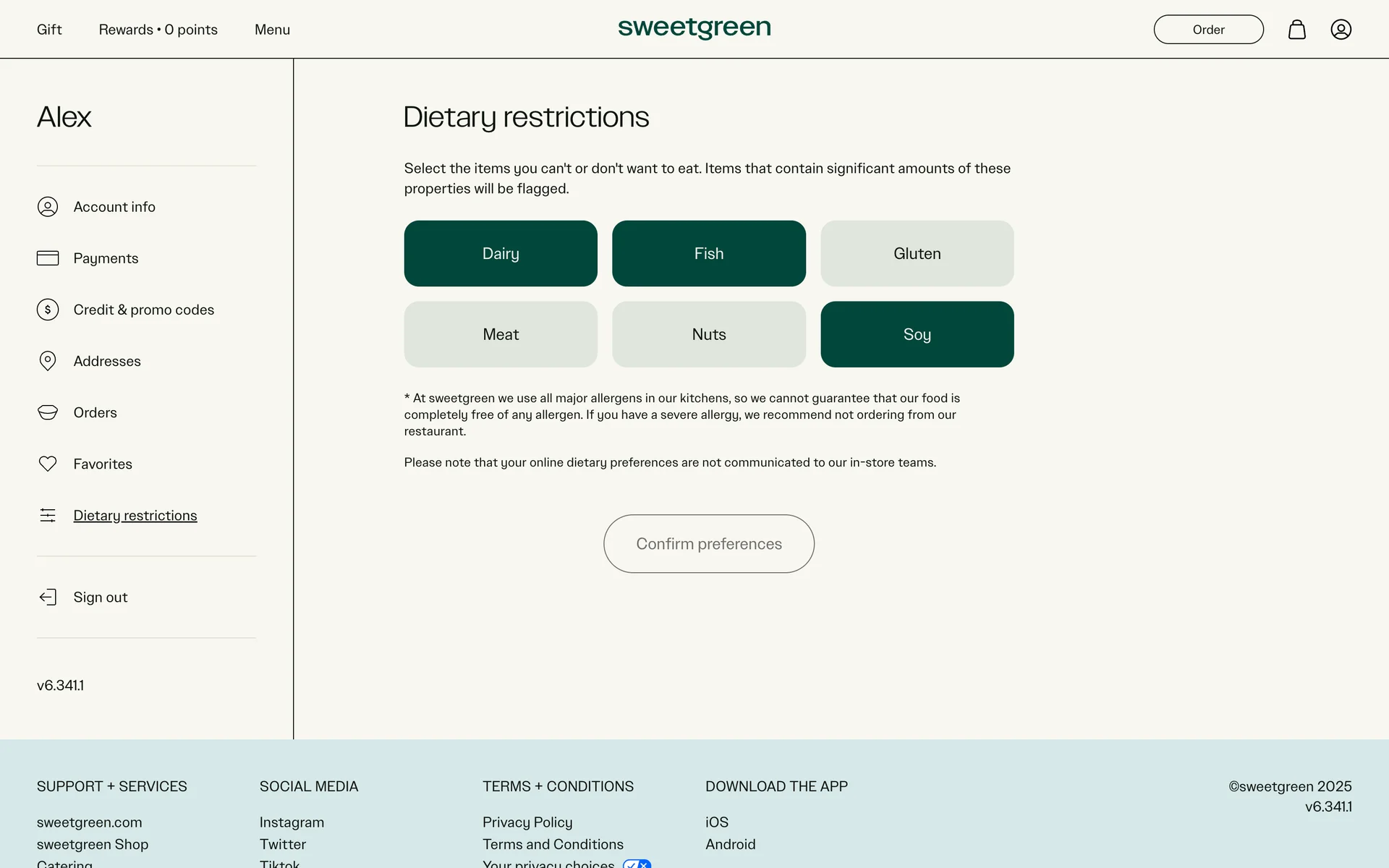This screenshot has width=1389, height=868.
Task: Click the Account info person icon
Action: point(48,207)
